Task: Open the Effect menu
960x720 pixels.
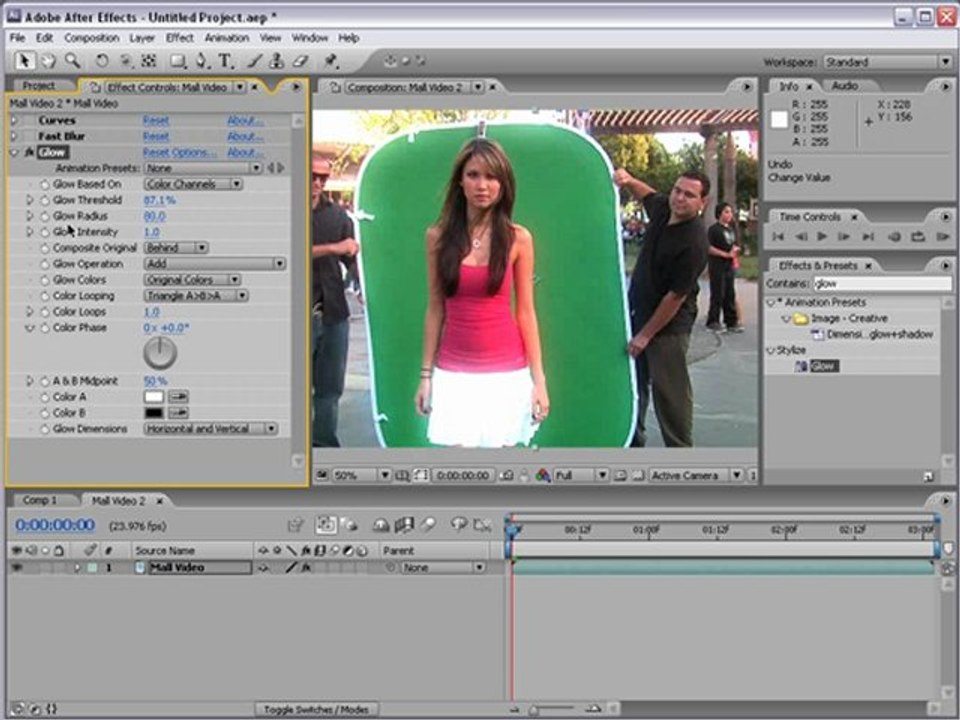Action: tap(179, 38)
